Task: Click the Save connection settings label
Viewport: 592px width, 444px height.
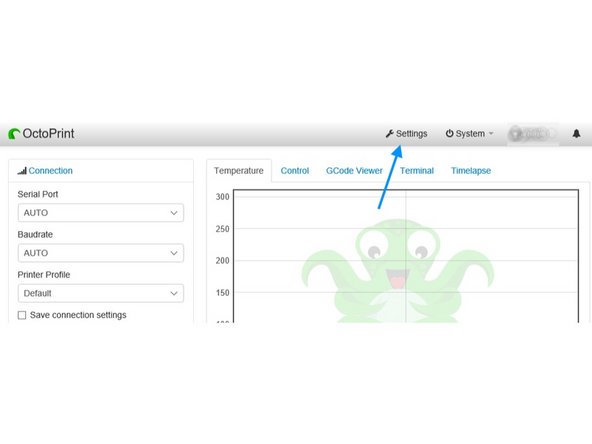Action: coord(78,315)
